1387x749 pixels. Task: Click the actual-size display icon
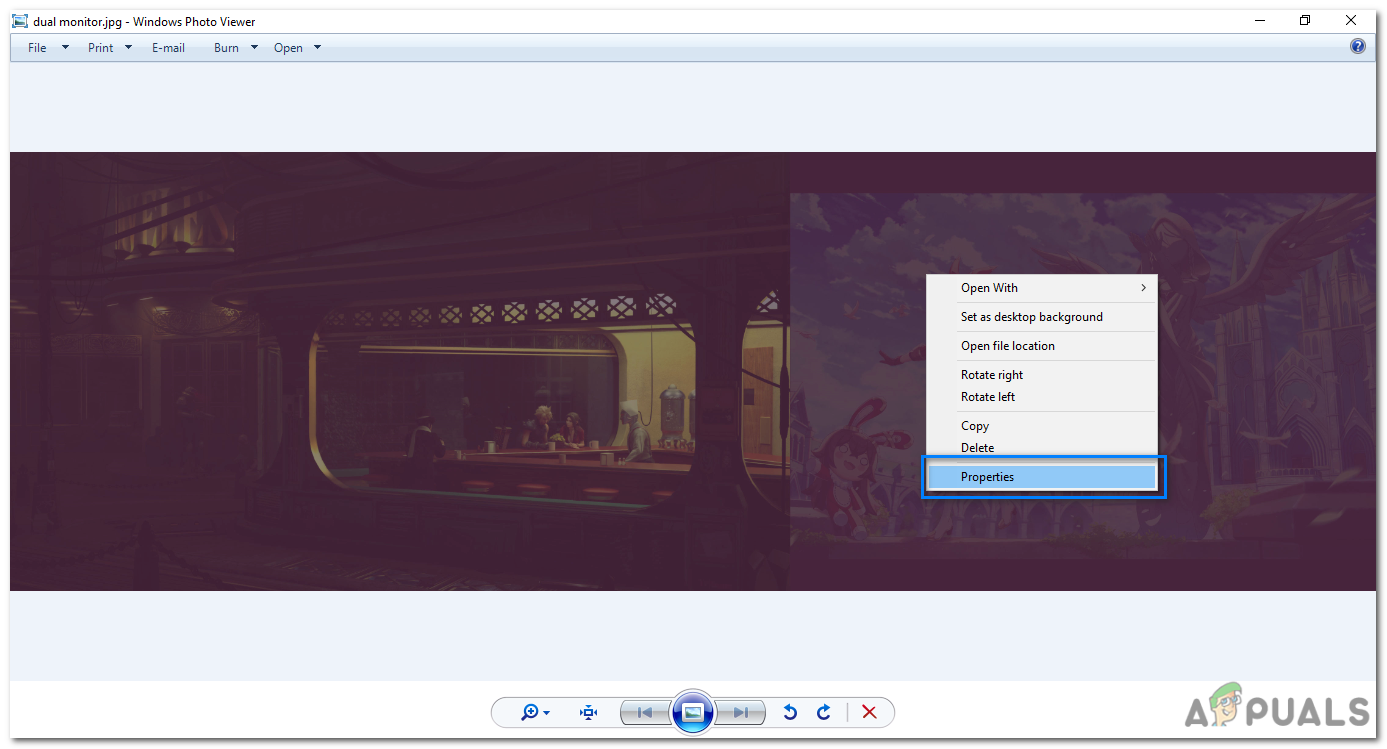(587, 712)
